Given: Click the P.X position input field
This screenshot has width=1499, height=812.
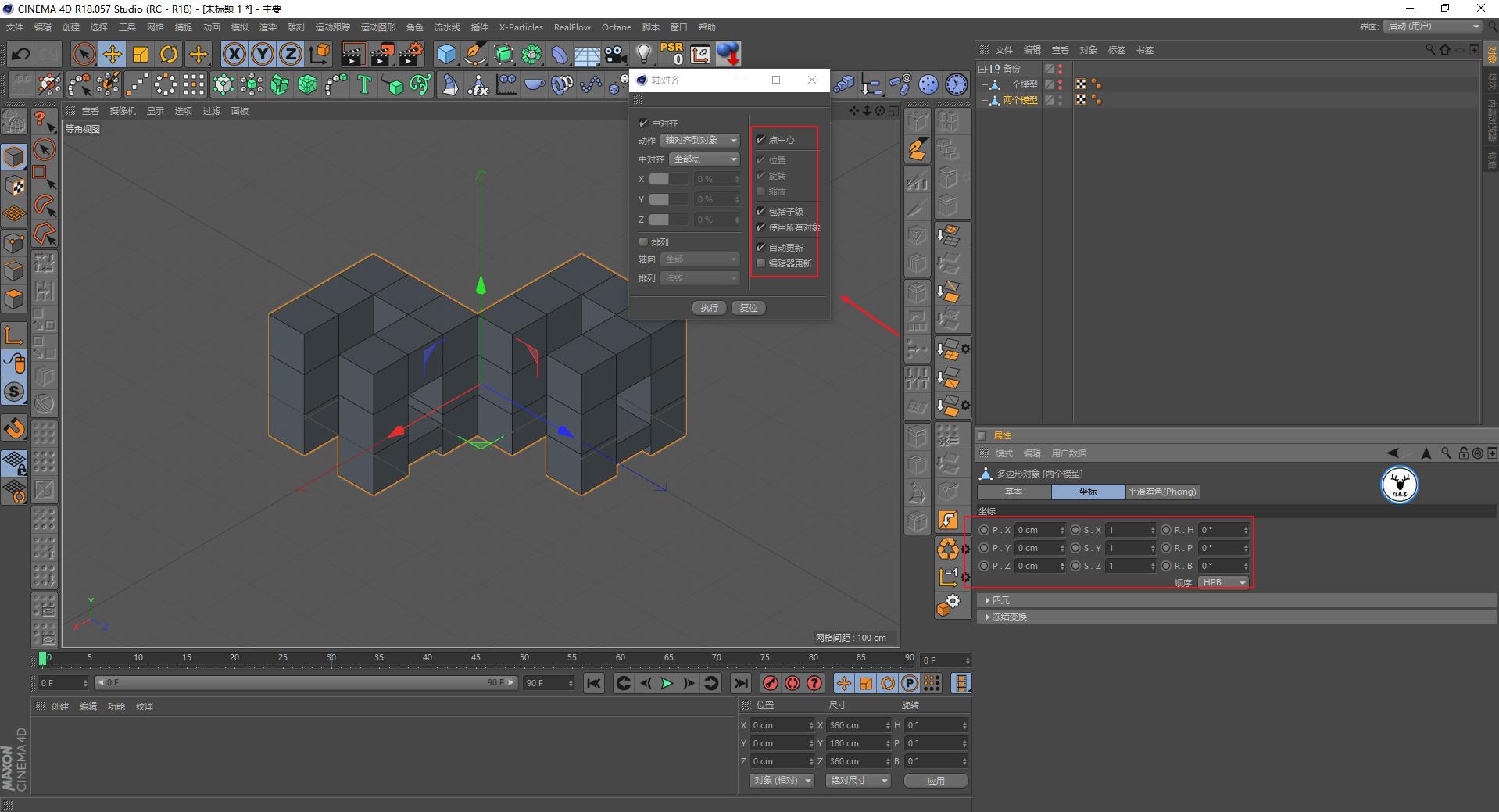Looking at the screenshot, I should pos(1036,530).
